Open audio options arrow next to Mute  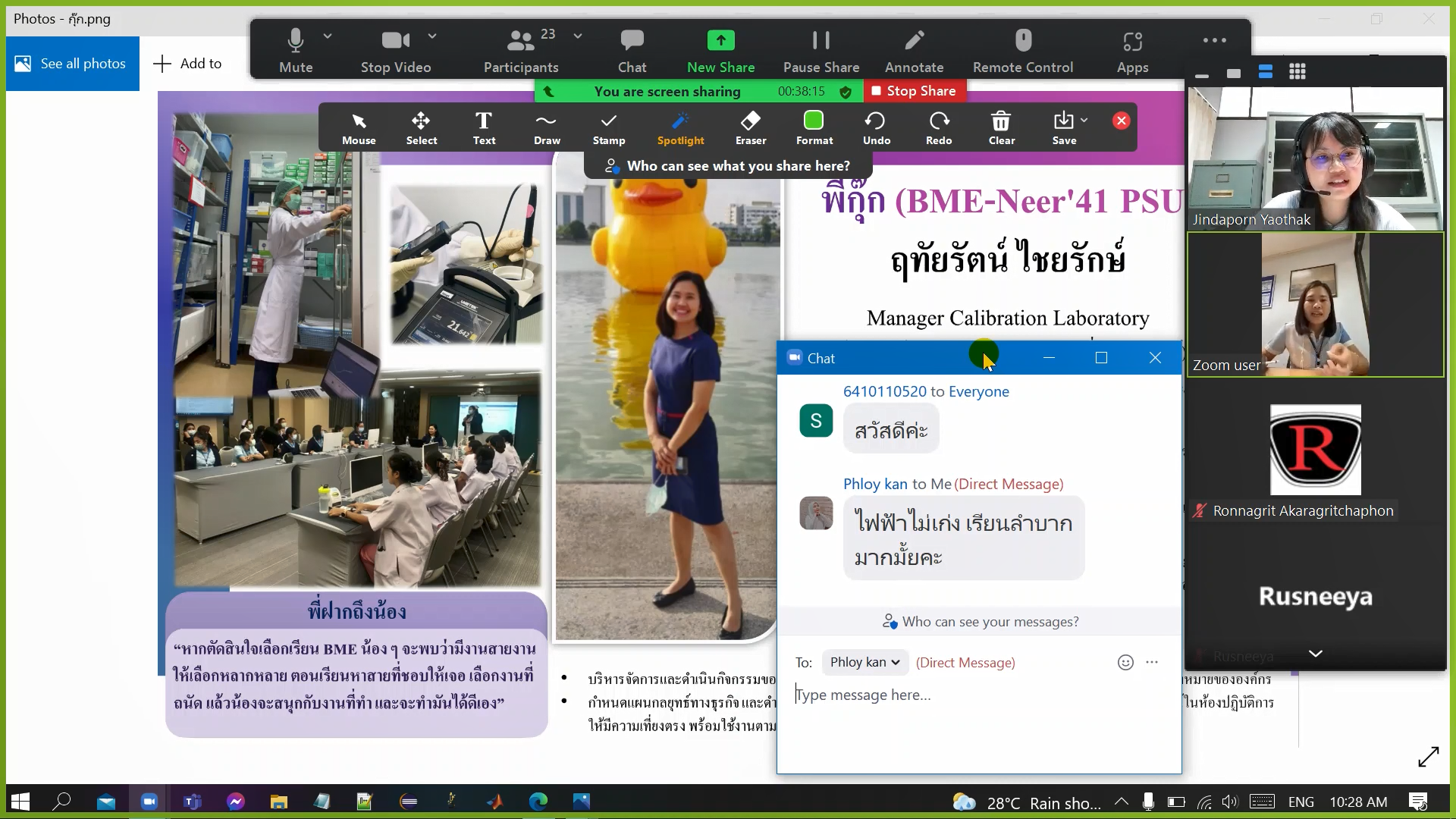coord(328,36)
